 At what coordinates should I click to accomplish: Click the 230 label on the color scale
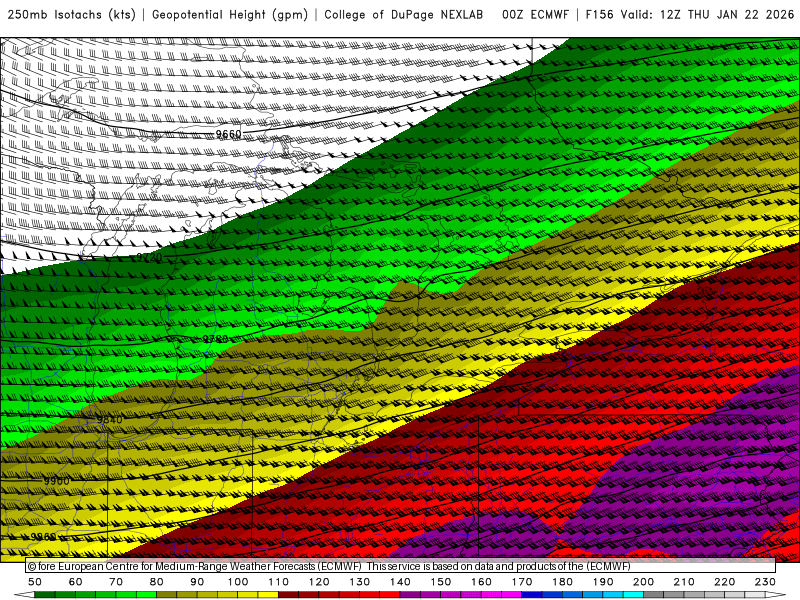pos(766,582)
